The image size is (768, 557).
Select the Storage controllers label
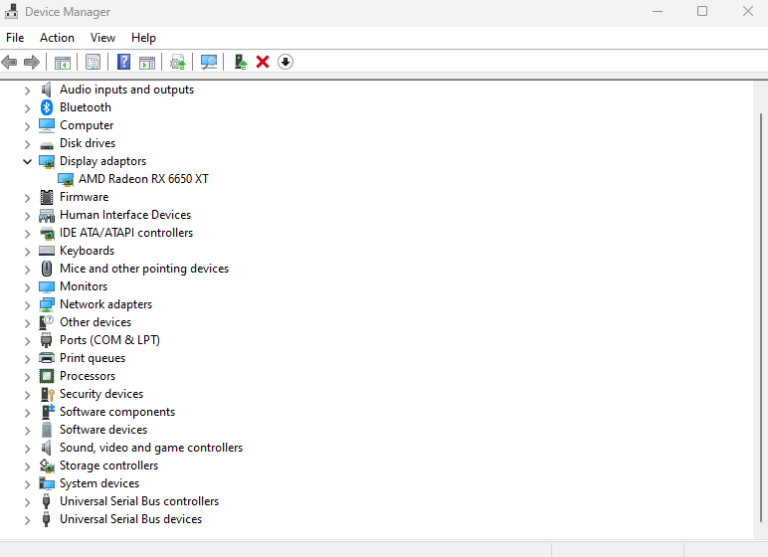(x=109, y=465)
